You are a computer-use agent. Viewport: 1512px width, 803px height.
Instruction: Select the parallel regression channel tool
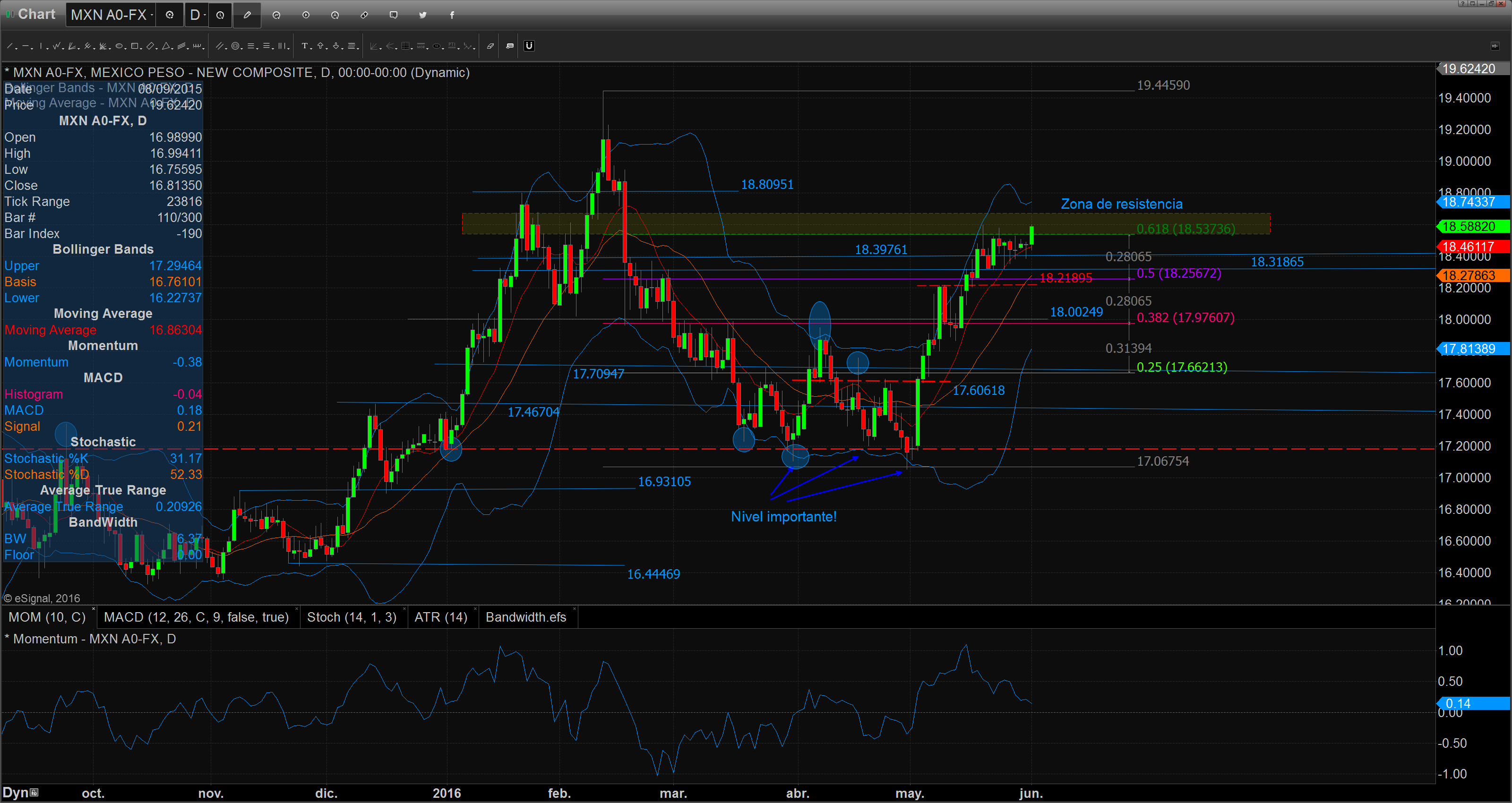[181, 46]
